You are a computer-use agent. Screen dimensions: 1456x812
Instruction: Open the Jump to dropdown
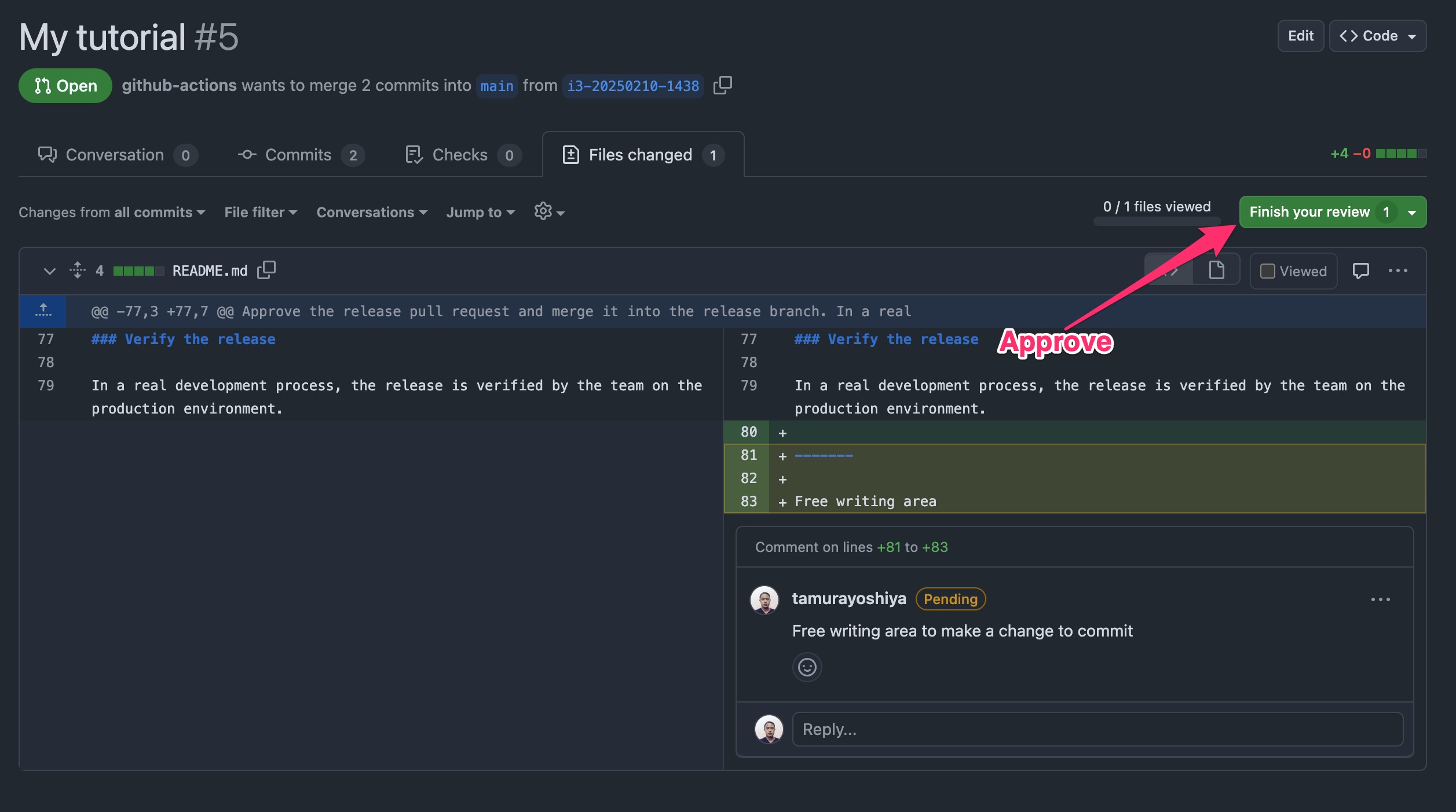[x=480, y=212]
